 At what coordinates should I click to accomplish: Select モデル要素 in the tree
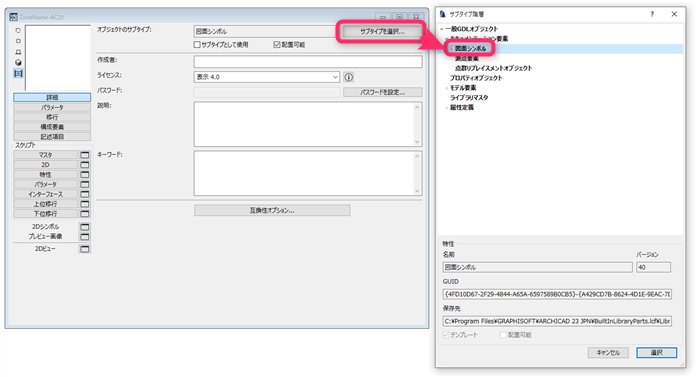coord(463,88)
